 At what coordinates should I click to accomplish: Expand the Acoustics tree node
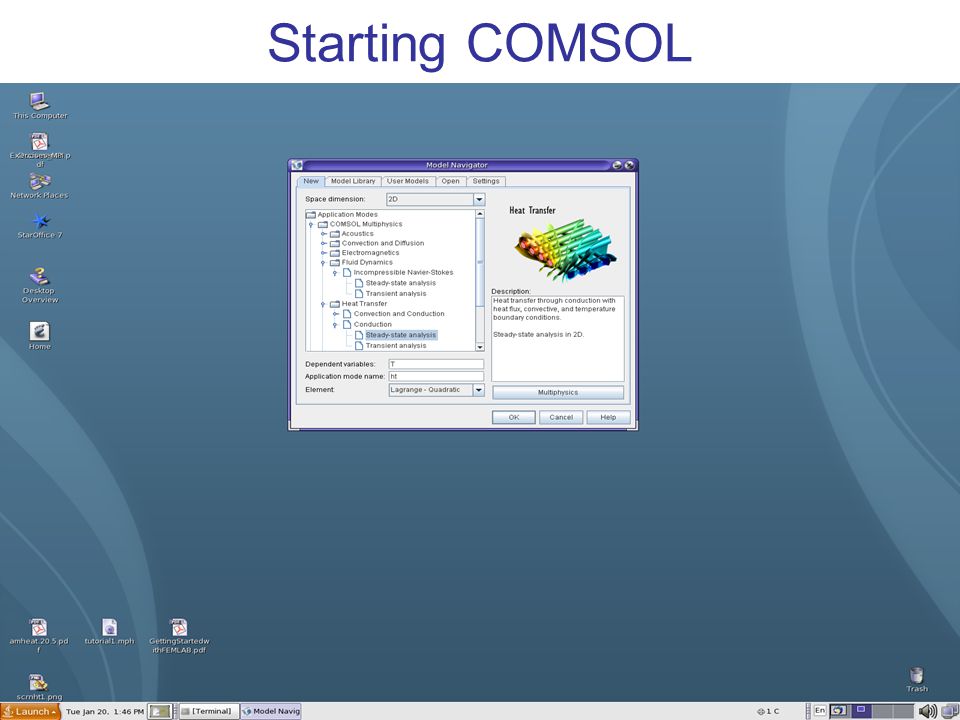pyautogui.click(x=323, y=234)
